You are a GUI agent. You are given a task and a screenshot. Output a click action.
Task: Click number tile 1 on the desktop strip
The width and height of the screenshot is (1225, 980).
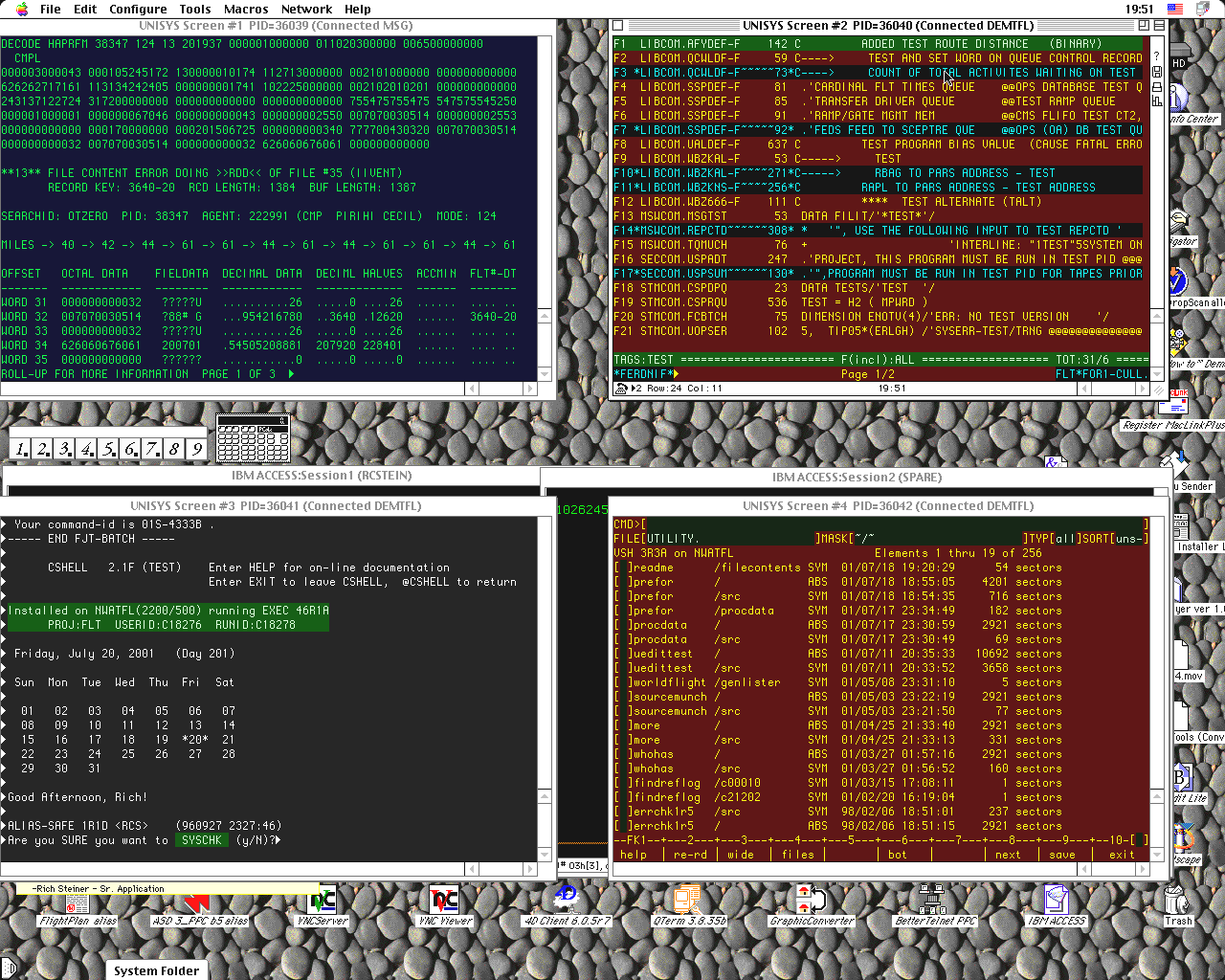click(x=21, y=448)
